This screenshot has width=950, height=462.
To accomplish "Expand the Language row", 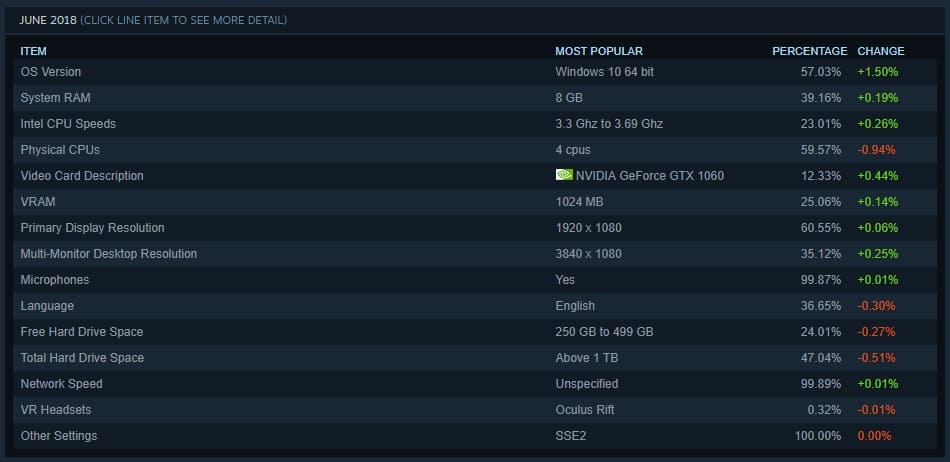I will (474, 306).
